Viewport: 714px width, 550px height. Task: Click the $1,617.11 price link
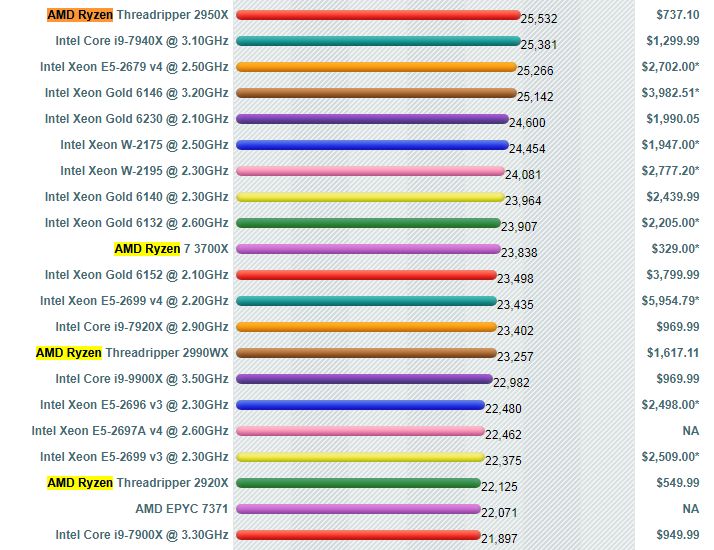click(673, 353)
